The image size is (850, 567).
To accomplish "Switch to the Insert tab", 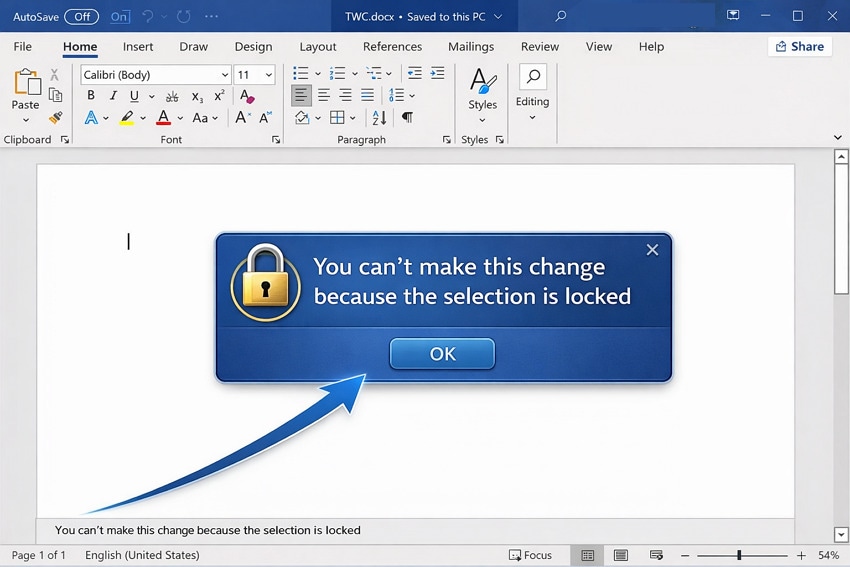I will click(138, 47).
